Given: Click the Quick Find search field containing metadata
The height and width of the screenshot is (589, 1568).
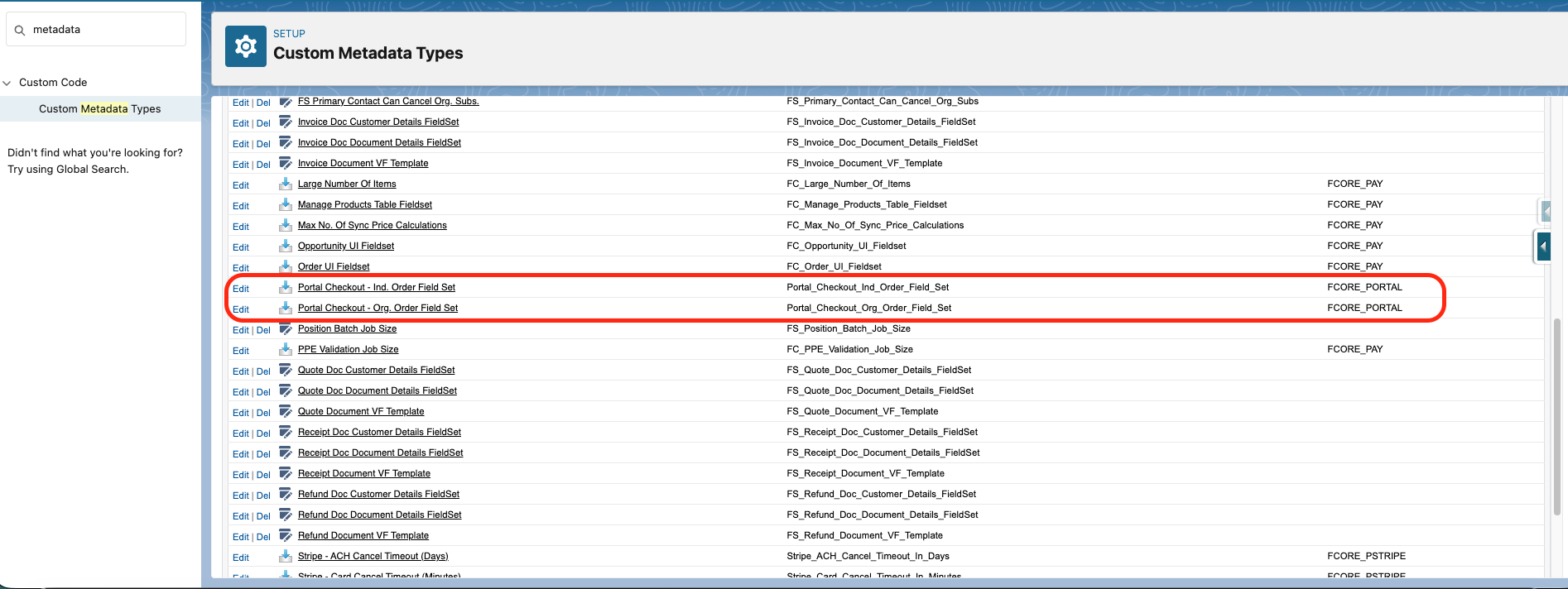Looking at the screenshot, I should tap(96, 29).
